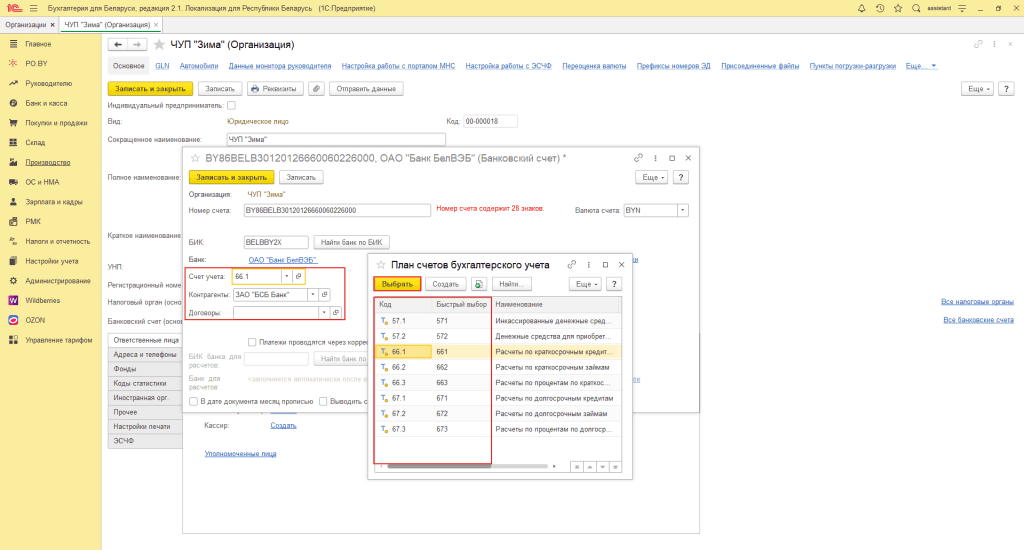Image resolution: width=1024 pixels, height=550 pixels.
Task: Click the back arrow navigation button
Action: (x=117, y=45)
